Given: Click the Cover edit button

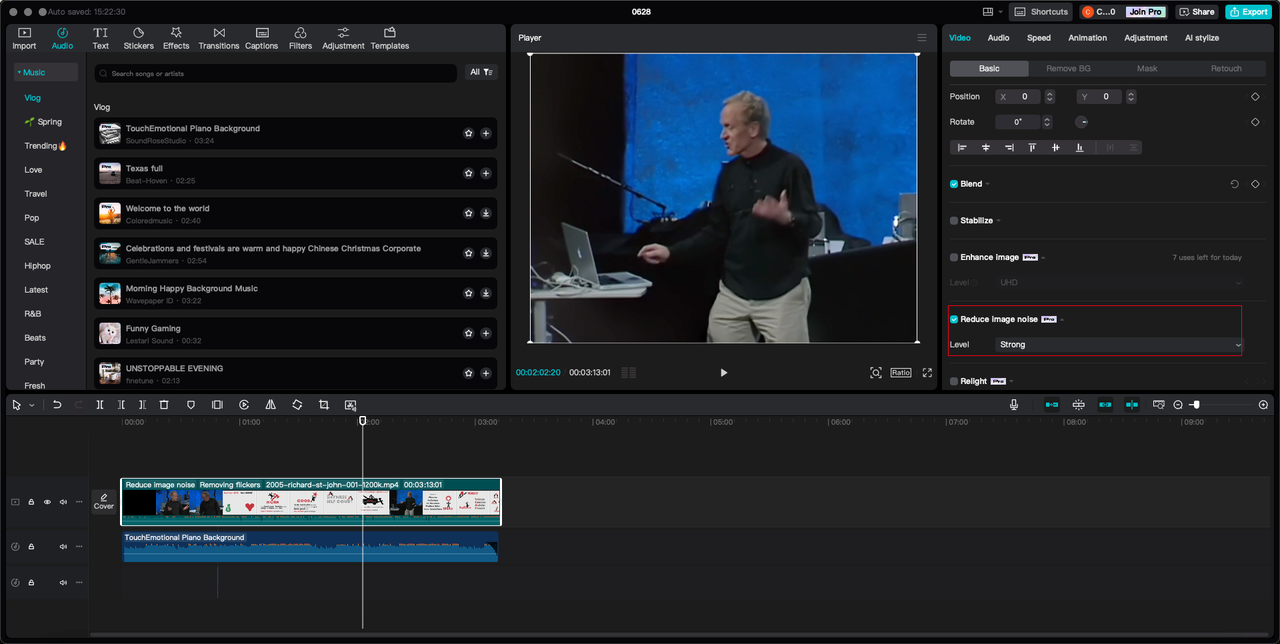Looking at the screenshot, I should click(x=104, y=502).
